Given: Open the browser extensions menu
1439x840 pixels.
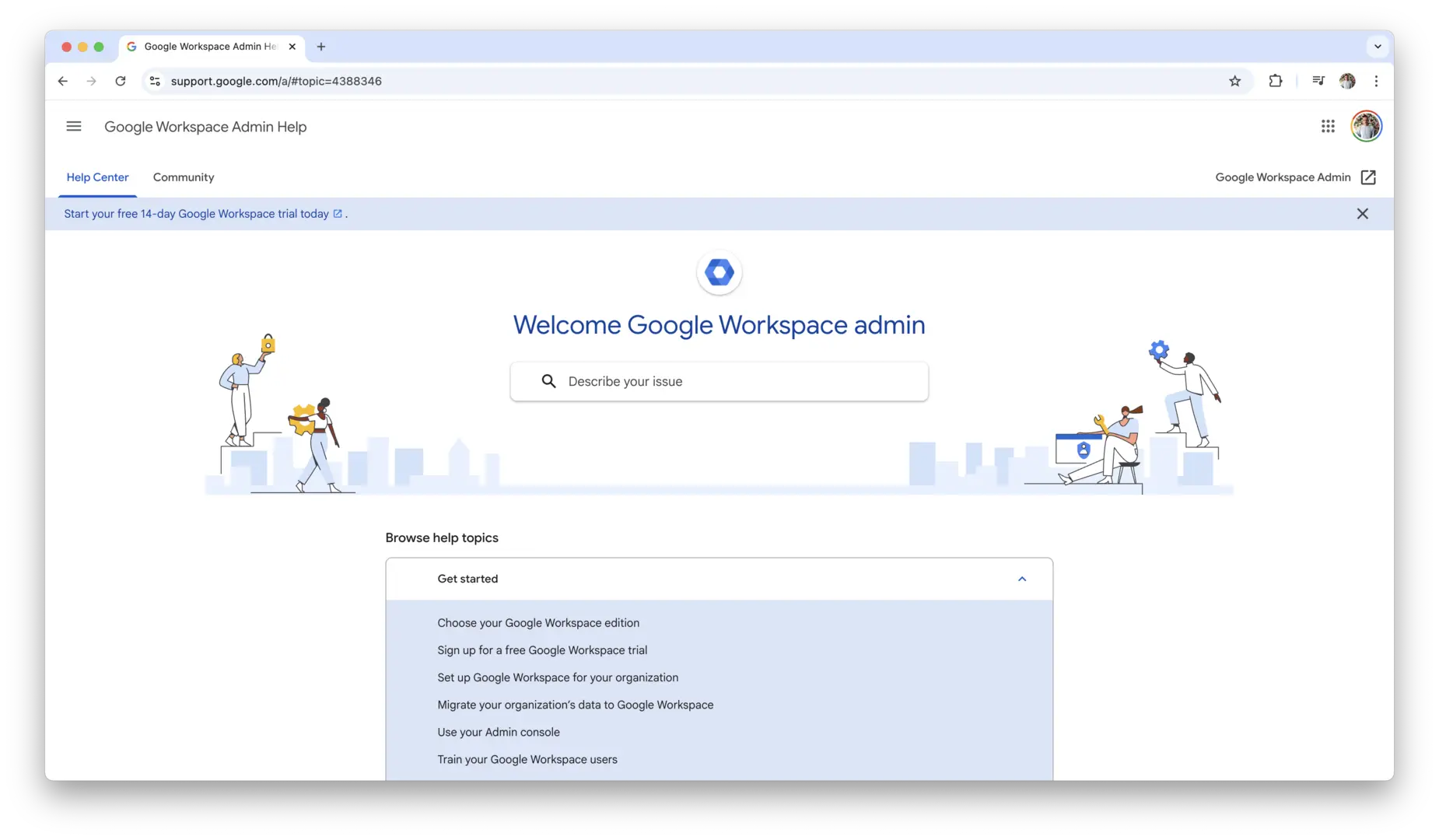Looking at the screenshot, I should 1275,81.
